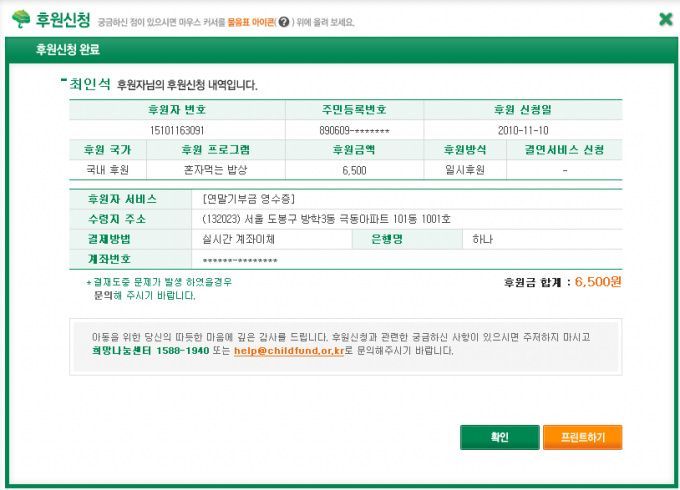Click the question mark help icon

283,22
